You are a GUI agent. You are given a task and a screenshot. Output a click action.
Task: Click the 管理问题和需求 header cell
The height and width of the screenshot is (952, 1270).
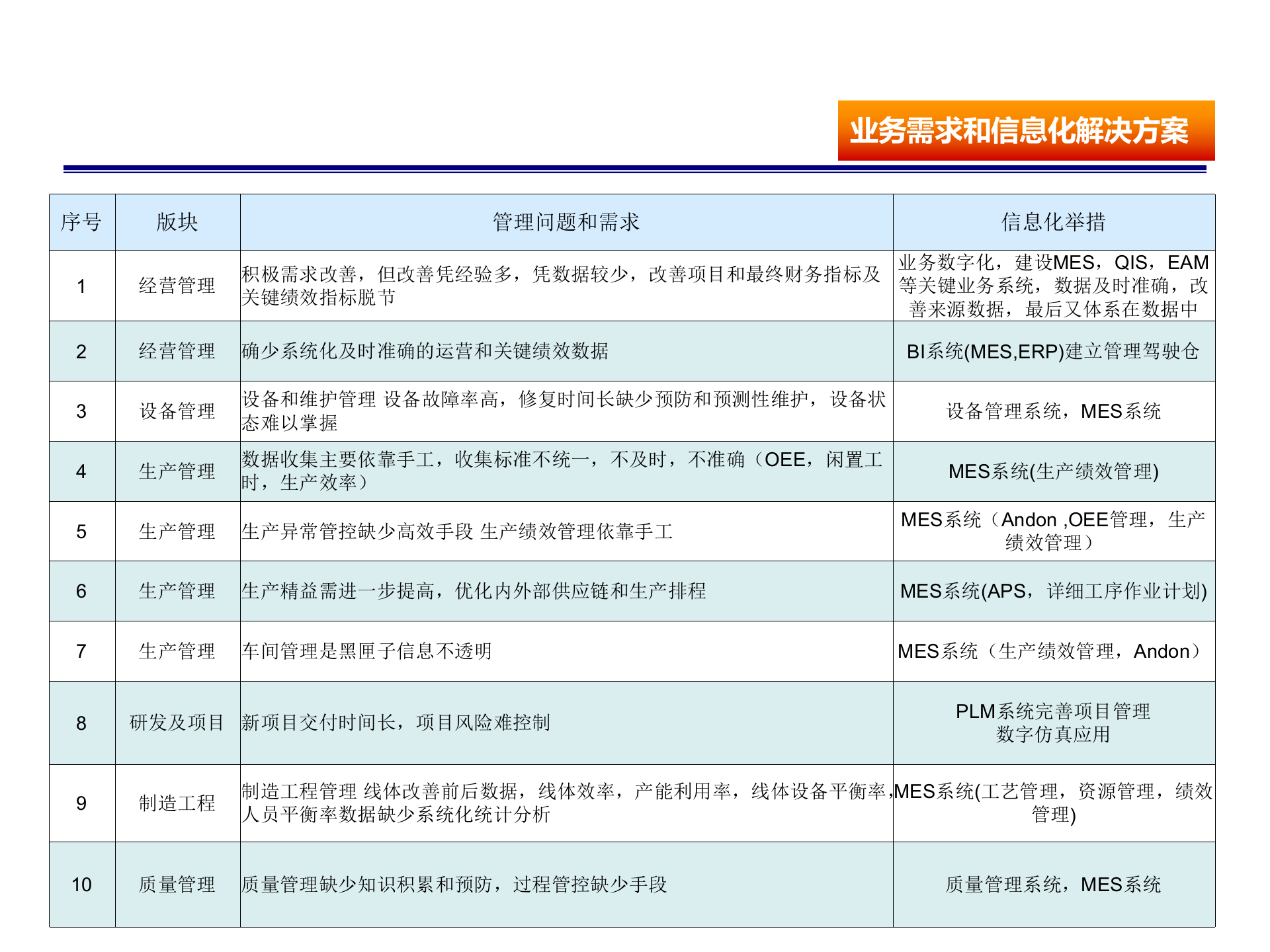(566, 222)
